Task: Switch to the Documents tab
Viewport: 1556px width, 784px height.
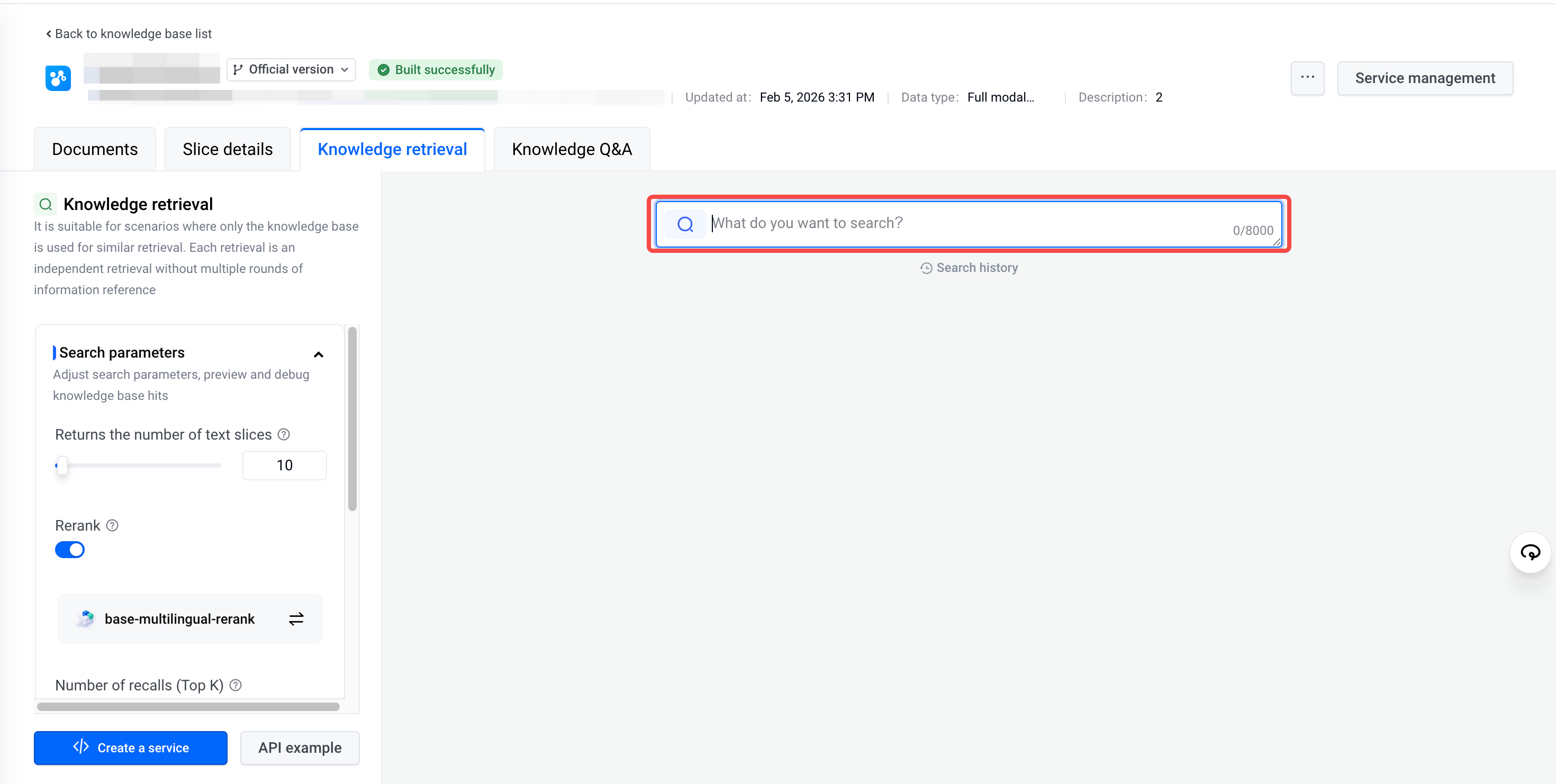Action: click(95, 149)
